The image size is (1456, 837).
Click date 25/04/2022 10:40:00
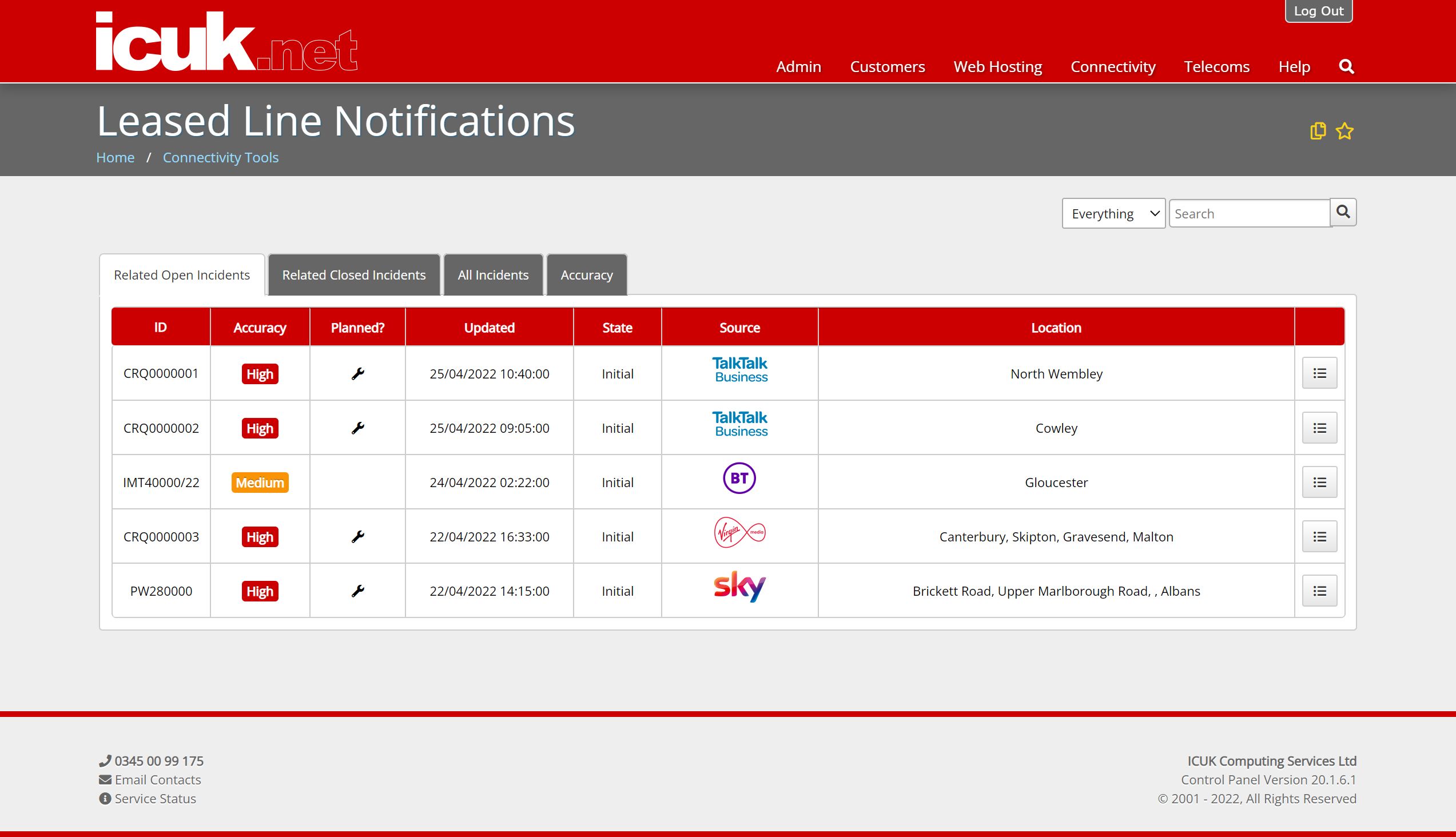coord(490,374)
